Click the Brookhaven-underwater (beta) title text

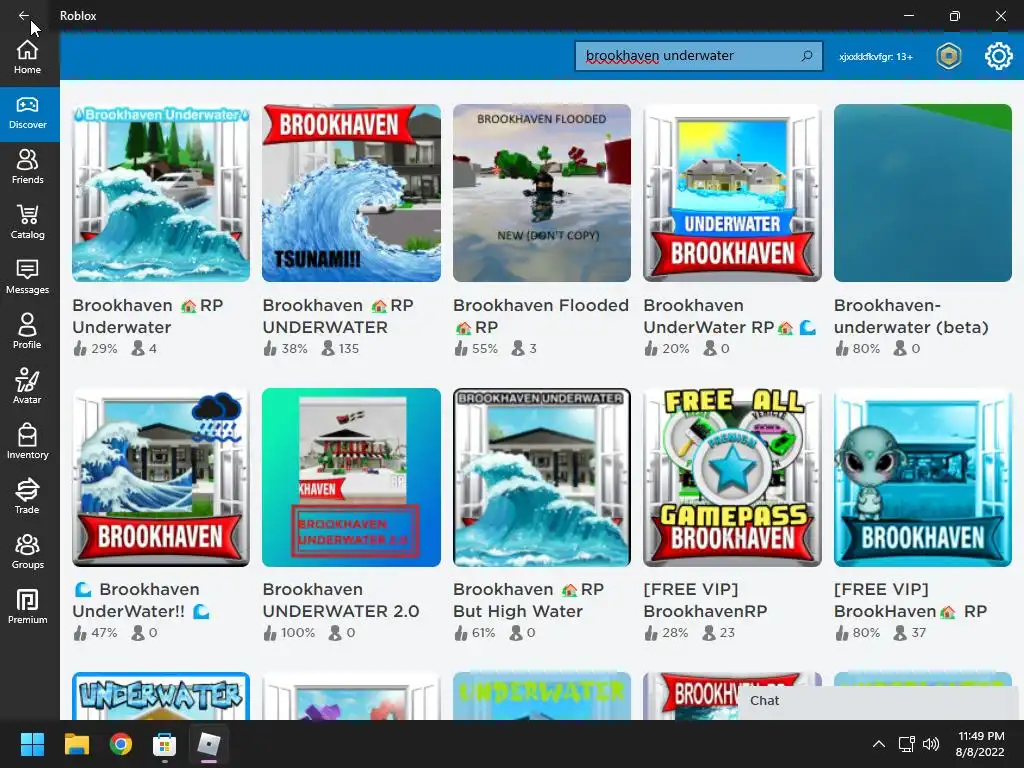[x=911, y=316]
